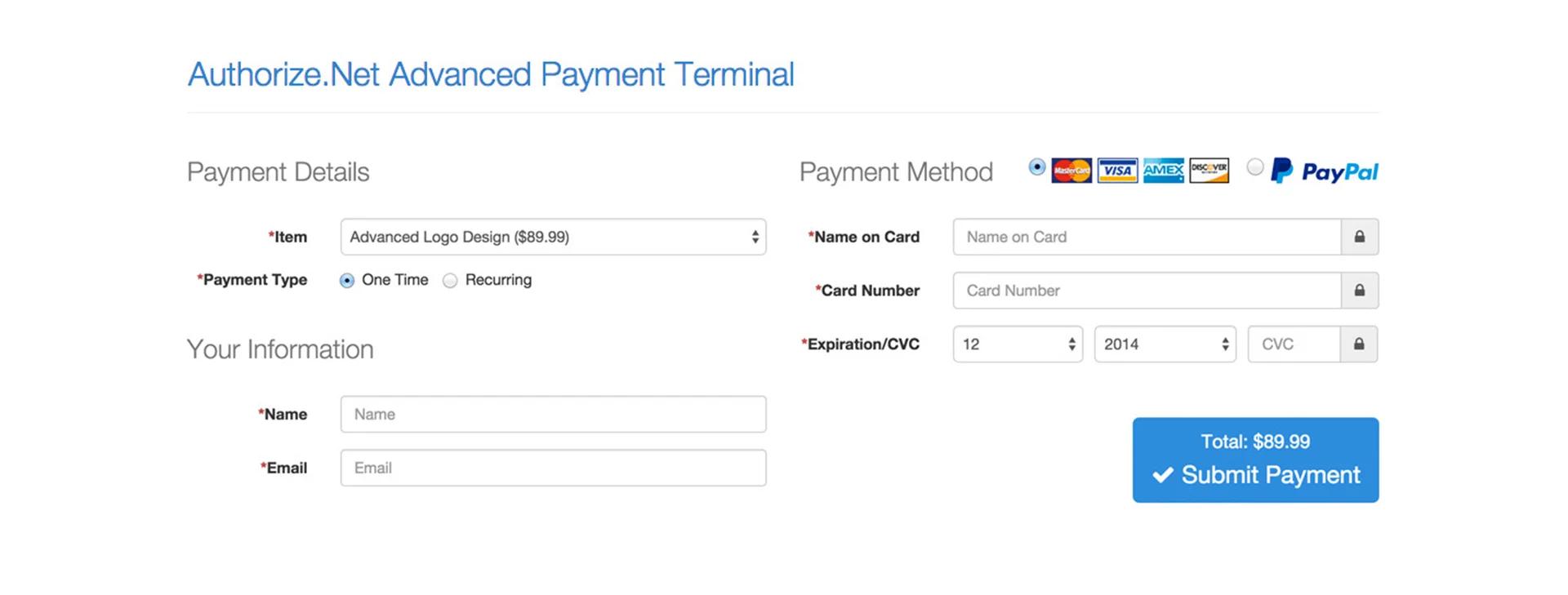Viewport: 1568px width, 595px height.
Task: Open the expiration month dropdown showing 12
Action: point(1018,344)
